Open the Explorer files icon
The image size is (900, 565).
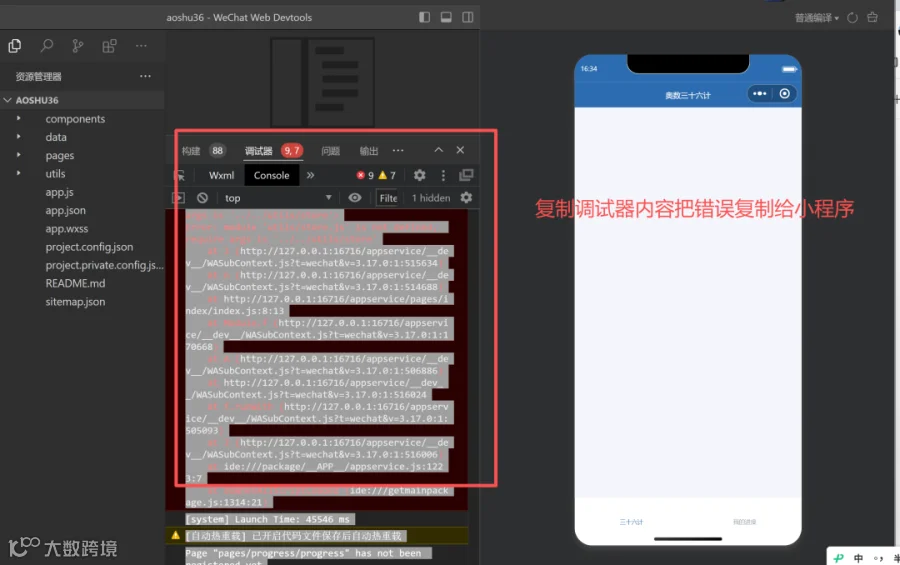click(15, 46)
